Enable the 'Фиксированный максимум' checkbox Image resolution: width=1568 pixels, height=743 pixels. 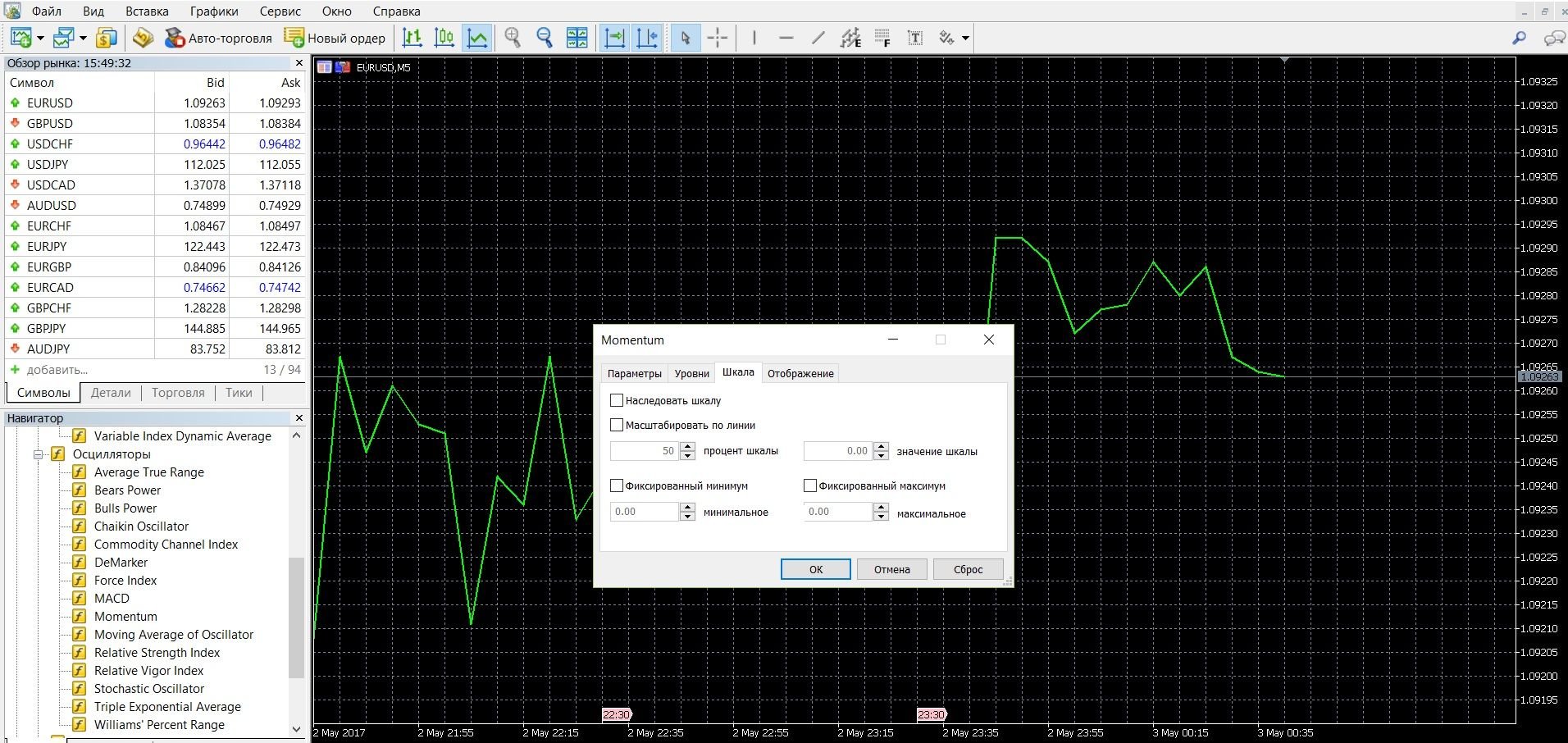coord(810,485)
